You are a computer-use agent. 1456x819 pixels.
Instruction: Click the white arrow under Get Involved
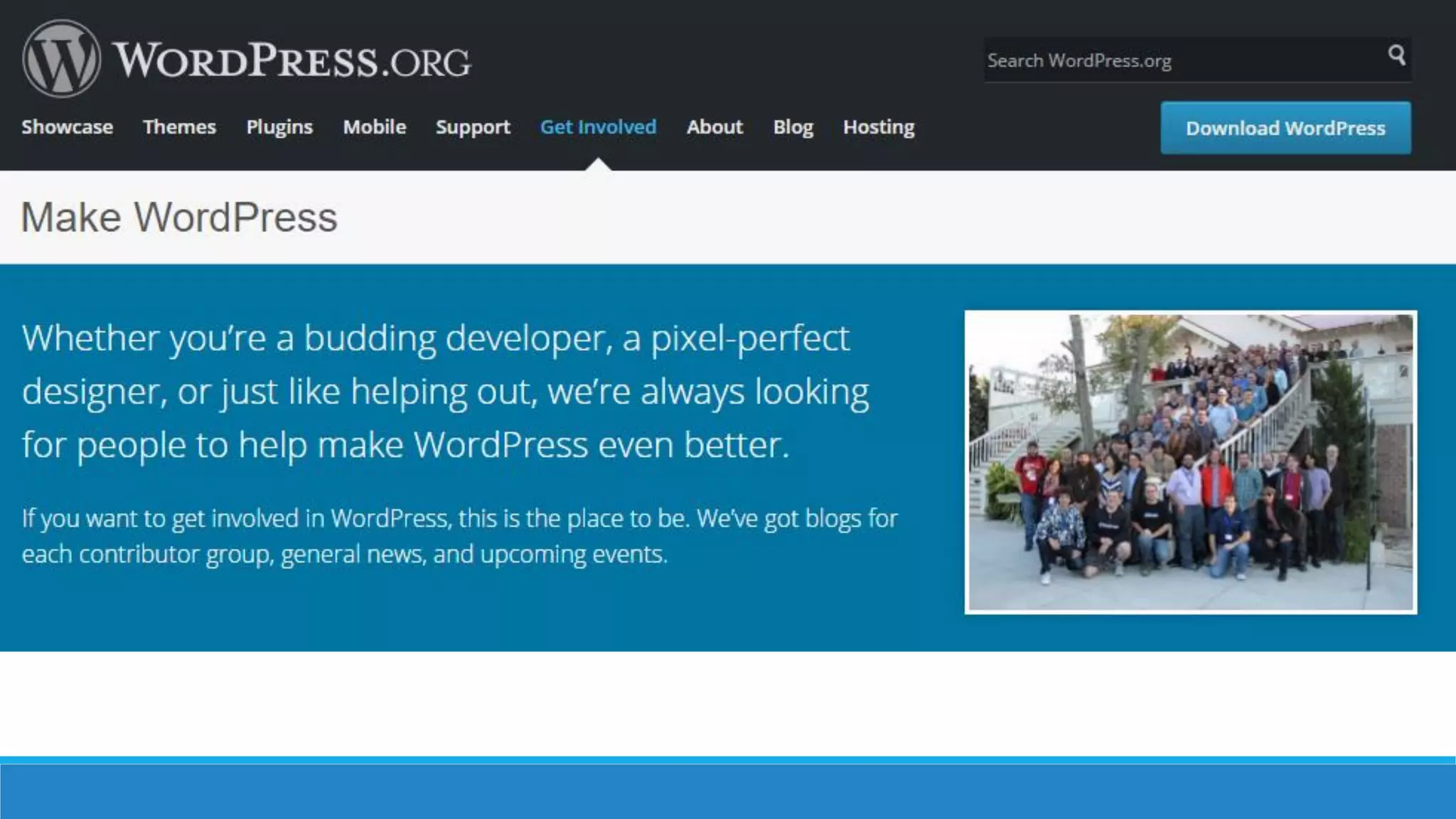coord(598,164)
